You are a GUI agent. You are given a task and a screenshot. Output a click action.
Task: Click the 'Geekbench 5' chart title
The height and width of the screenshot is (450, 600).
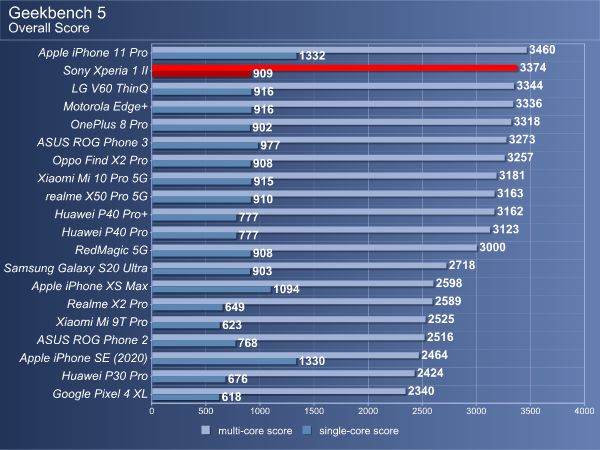(57, 13)
